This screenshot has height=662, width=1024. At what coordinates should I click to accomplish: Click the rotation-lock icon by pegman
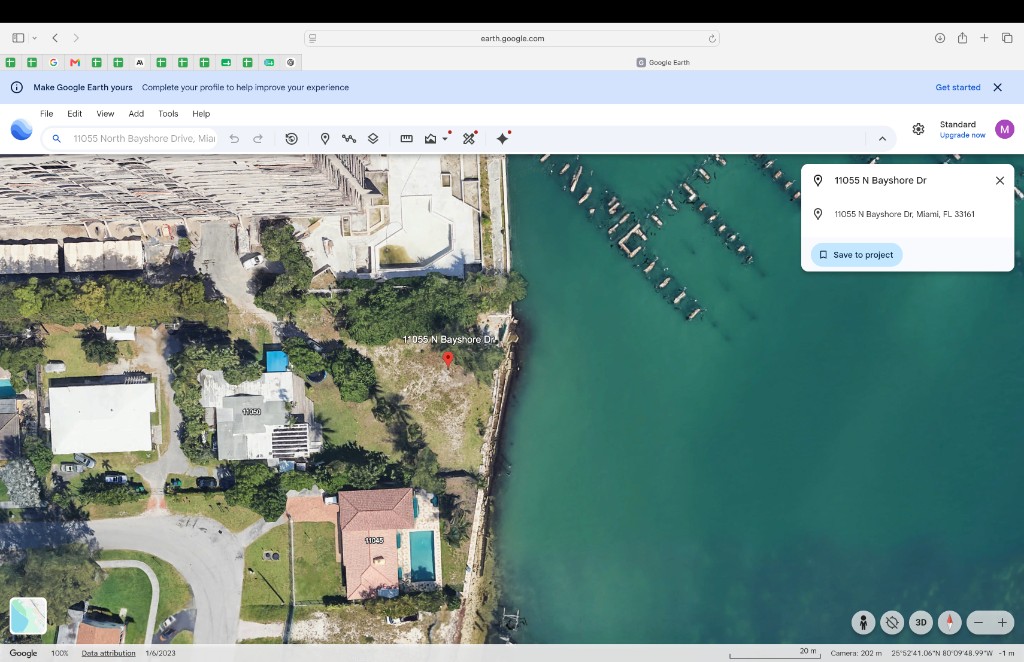click(892, 622)
